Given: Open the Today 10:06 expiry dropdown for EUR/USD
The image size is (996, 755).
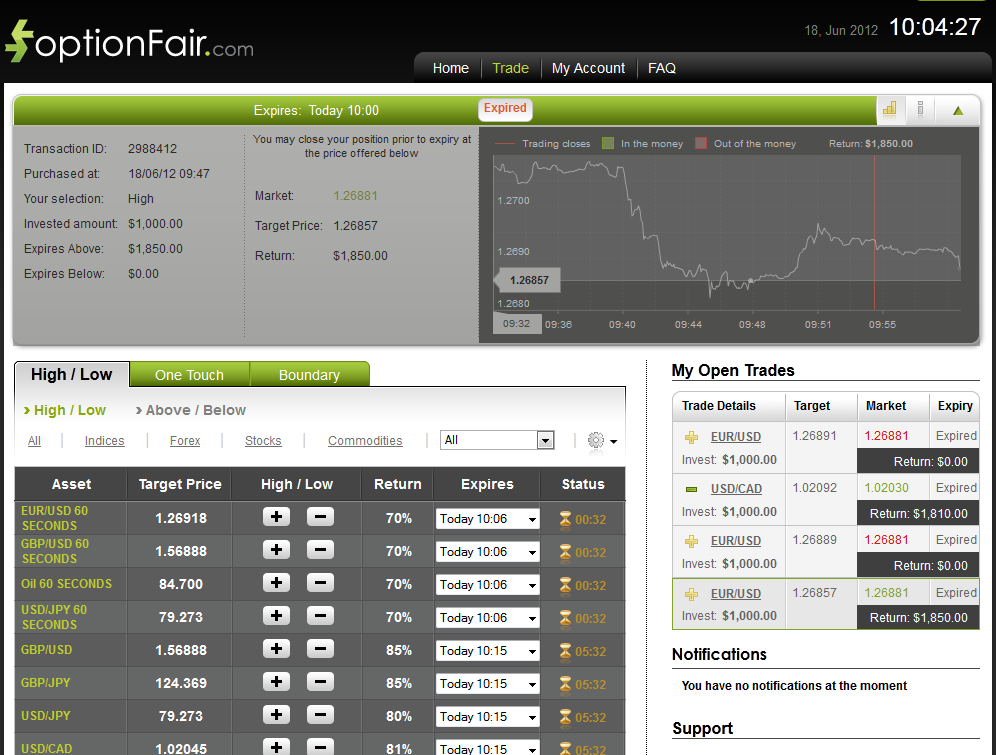Looking at the screenshot, I should pyautogui.click(x=486, y=517).
